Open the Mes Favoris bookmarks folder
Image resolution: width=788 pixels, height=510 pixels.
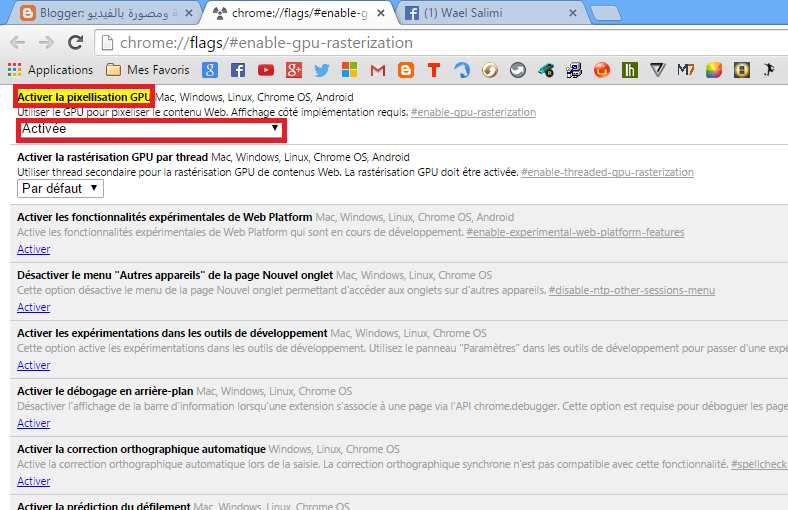(148, 70)
